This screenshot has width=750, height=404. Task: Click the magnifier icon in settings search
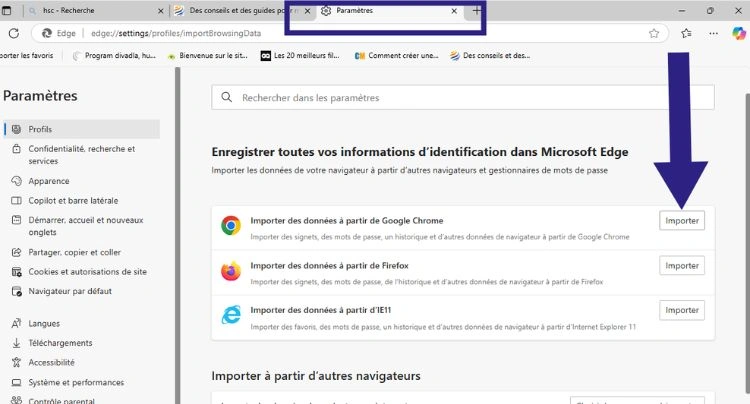tap(227, 98)
